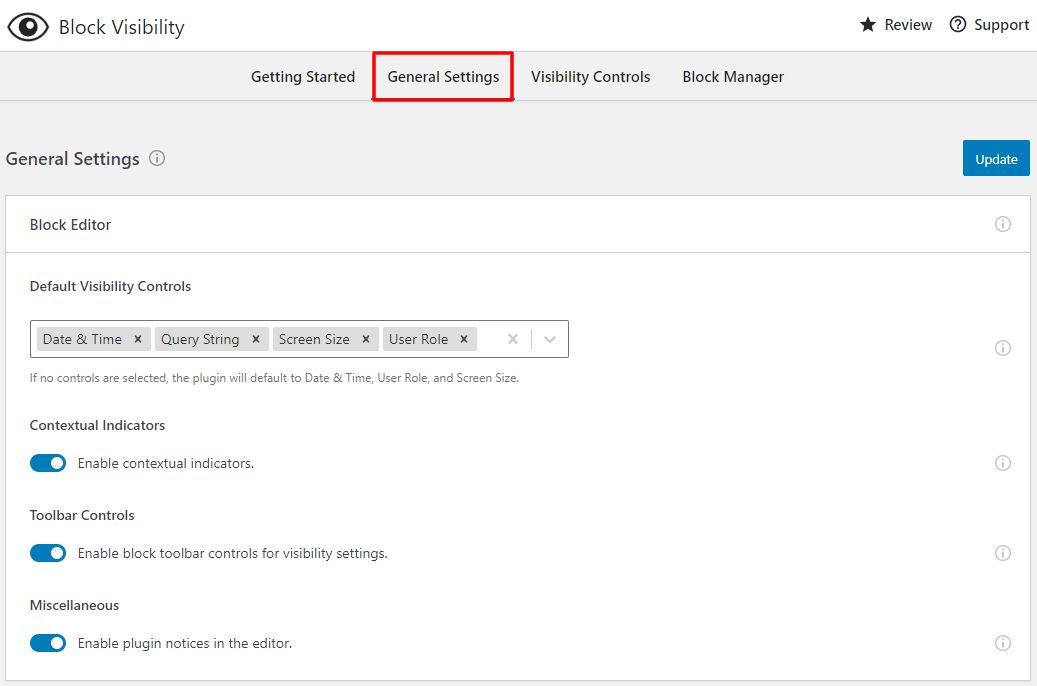Viewport: 1037px width, 686px height.
Task: Click the Screen Size tag label
Action: coord(314,339)
